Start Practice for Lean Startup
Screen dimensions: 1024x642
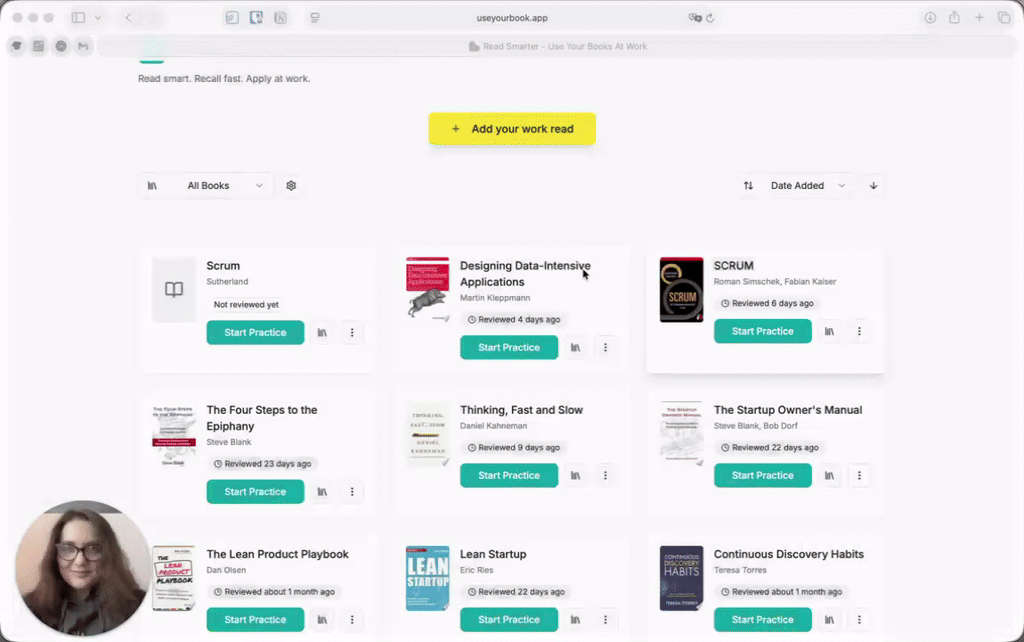coord(509,620)
